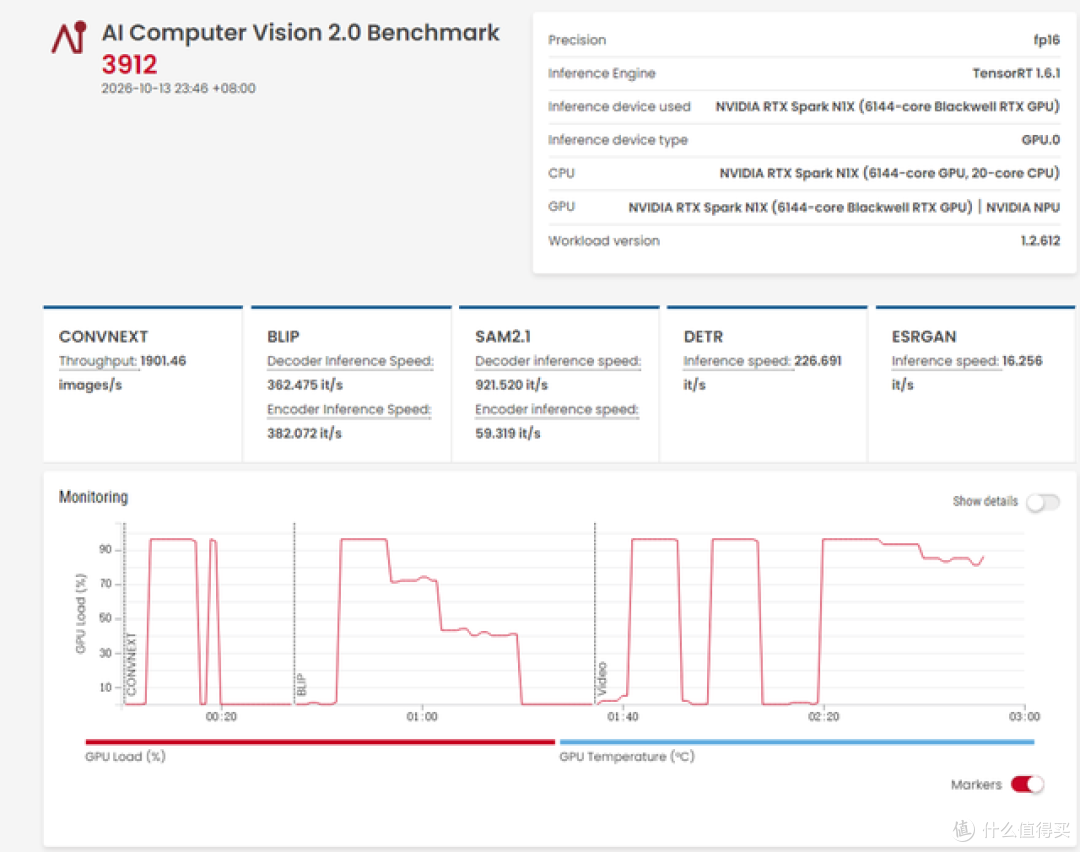Click the Monitoring section heading
The width and height of the screenshot is (1080, 852).
pos(93,497)
